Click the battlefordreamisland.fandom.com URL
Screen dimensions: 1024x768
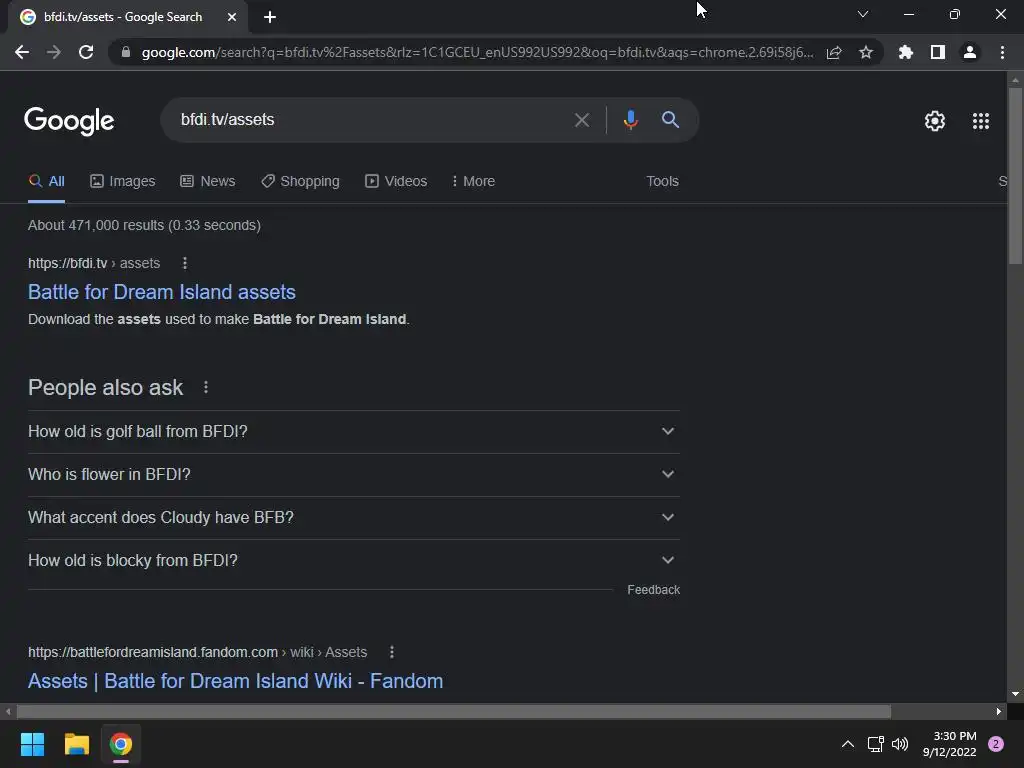197,652
